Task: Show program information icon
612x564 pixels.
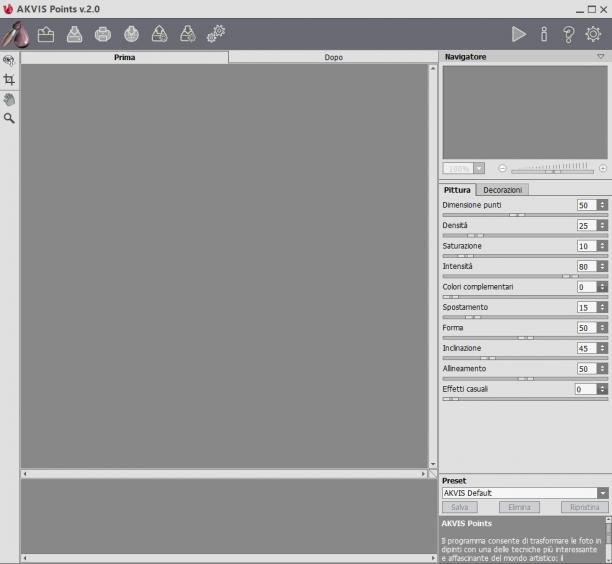Action: (x=544, y=34)
